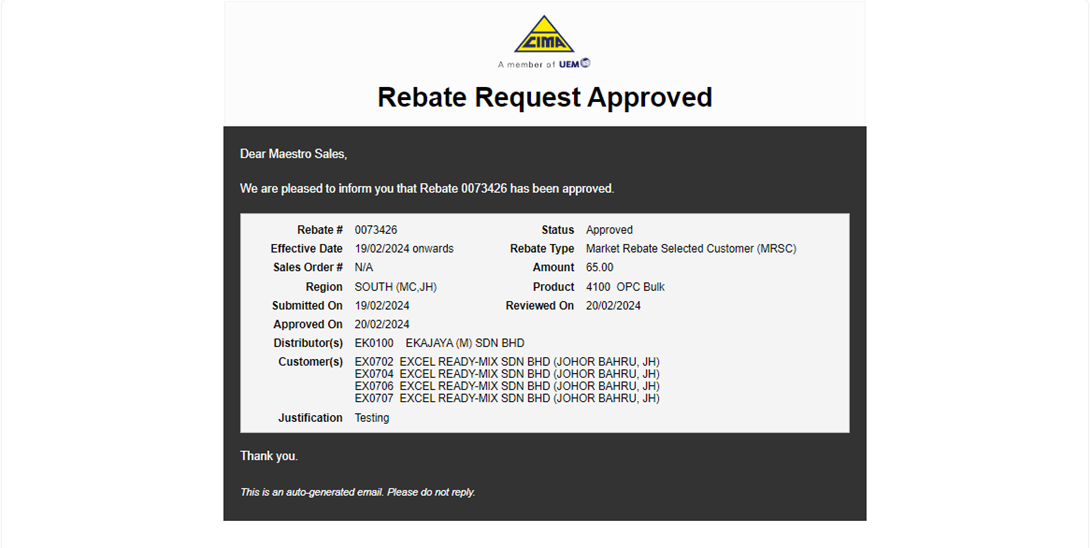This screenshot has width=1090, height=548.
Task: Click the 'Status' label
Action: pyautogui.click(x=558, y=229)
